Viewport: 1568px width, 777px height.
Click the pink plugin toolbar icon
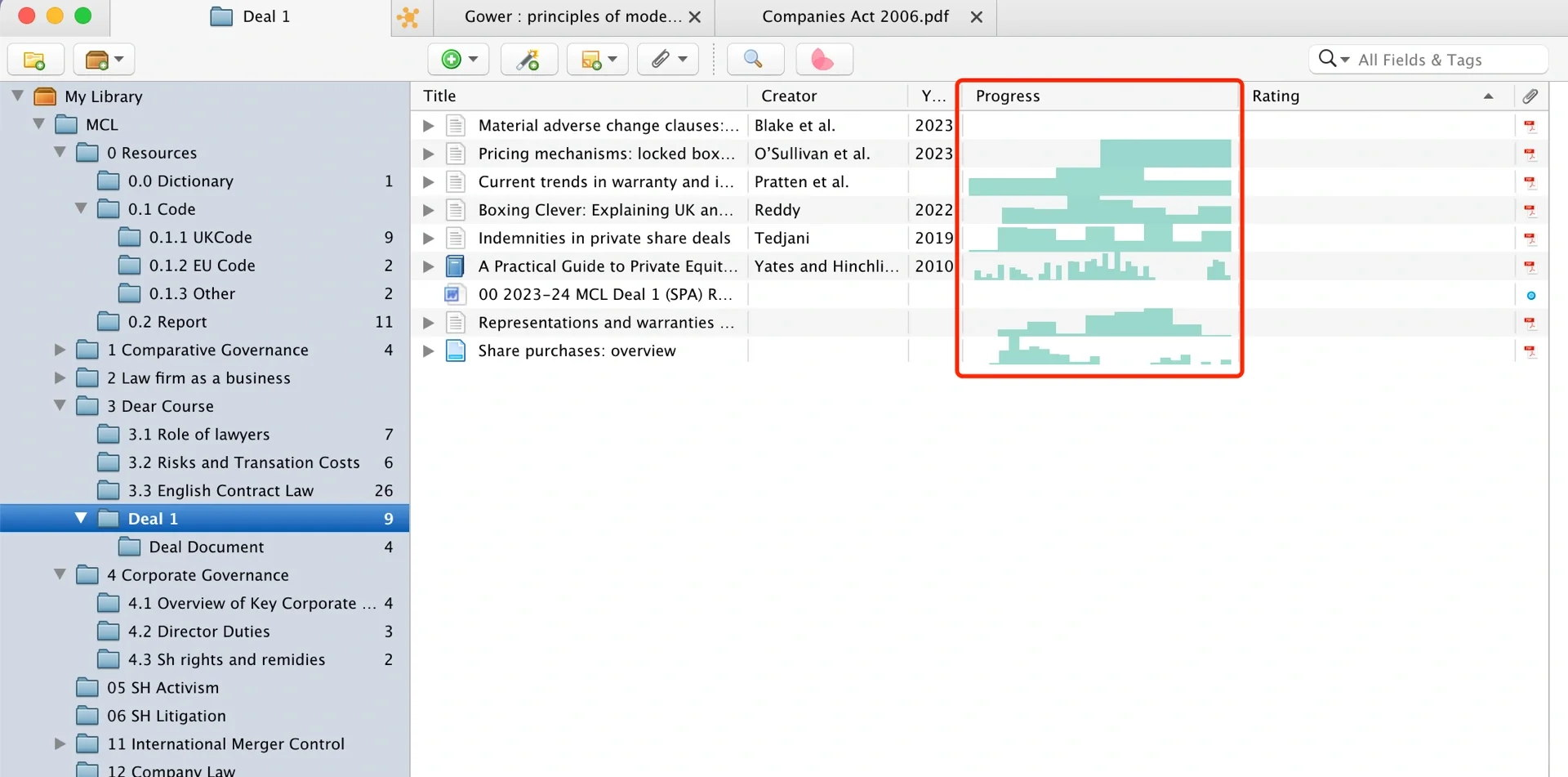(x=823, y=60)
